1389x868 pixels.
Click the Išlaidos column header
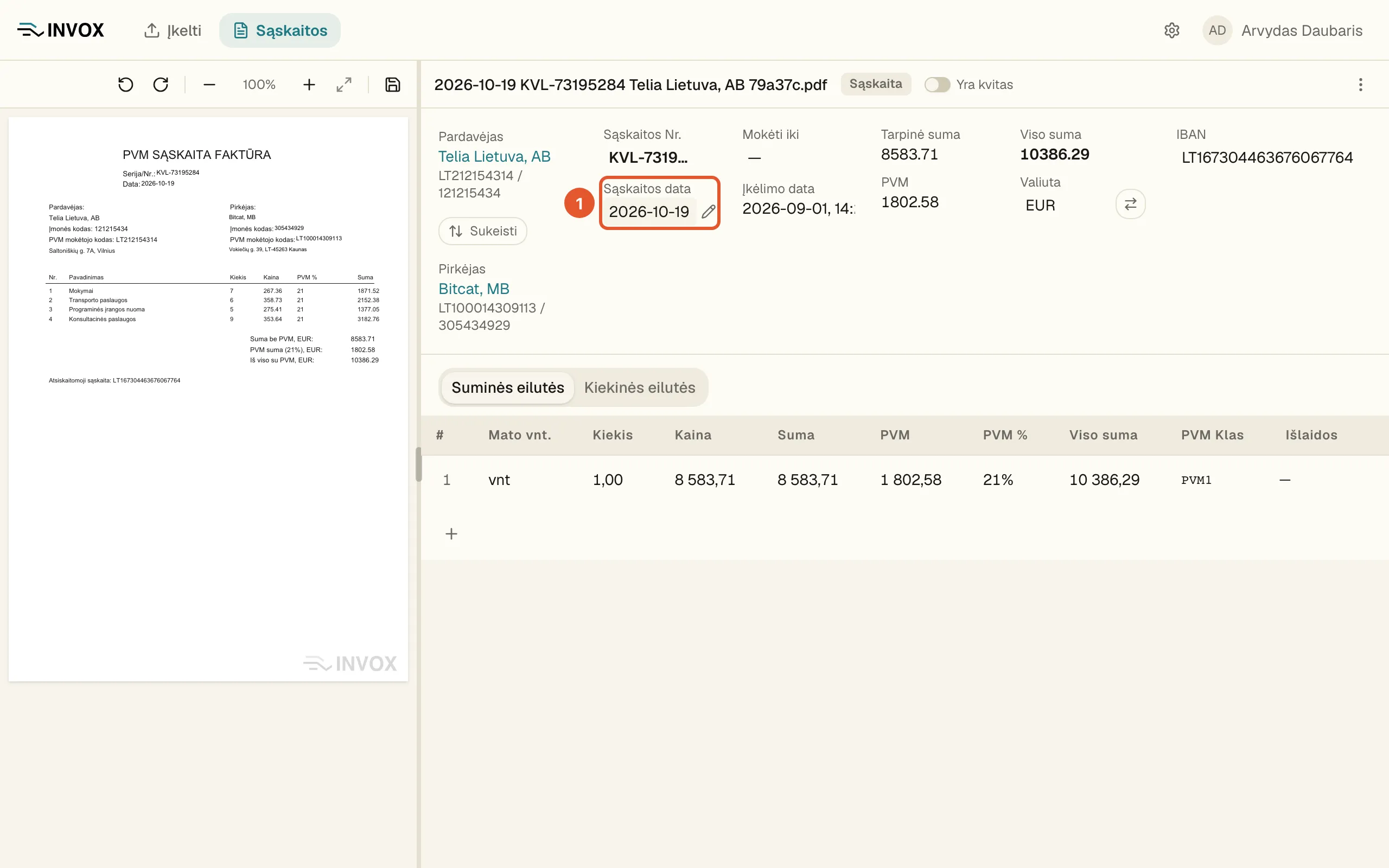(x=1311, y=435)
